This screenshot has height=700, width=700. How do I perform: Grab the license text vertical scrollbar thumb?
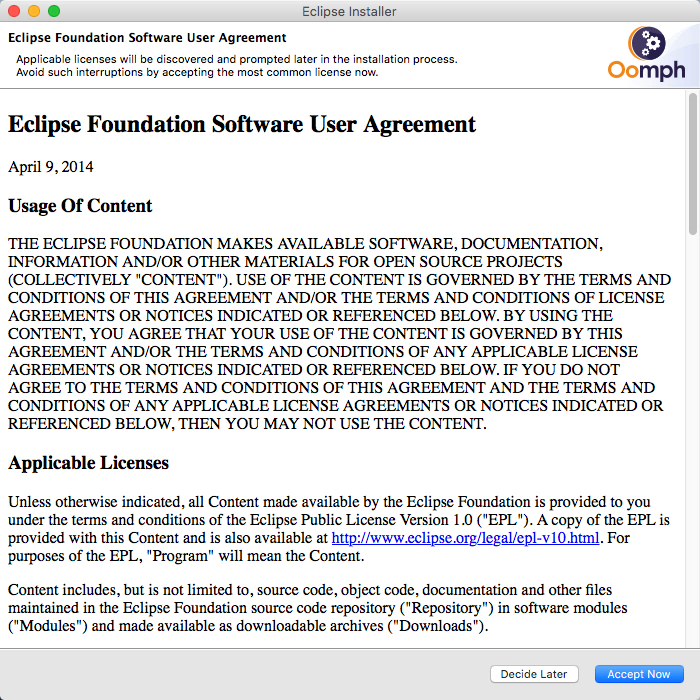click(692, 163)
